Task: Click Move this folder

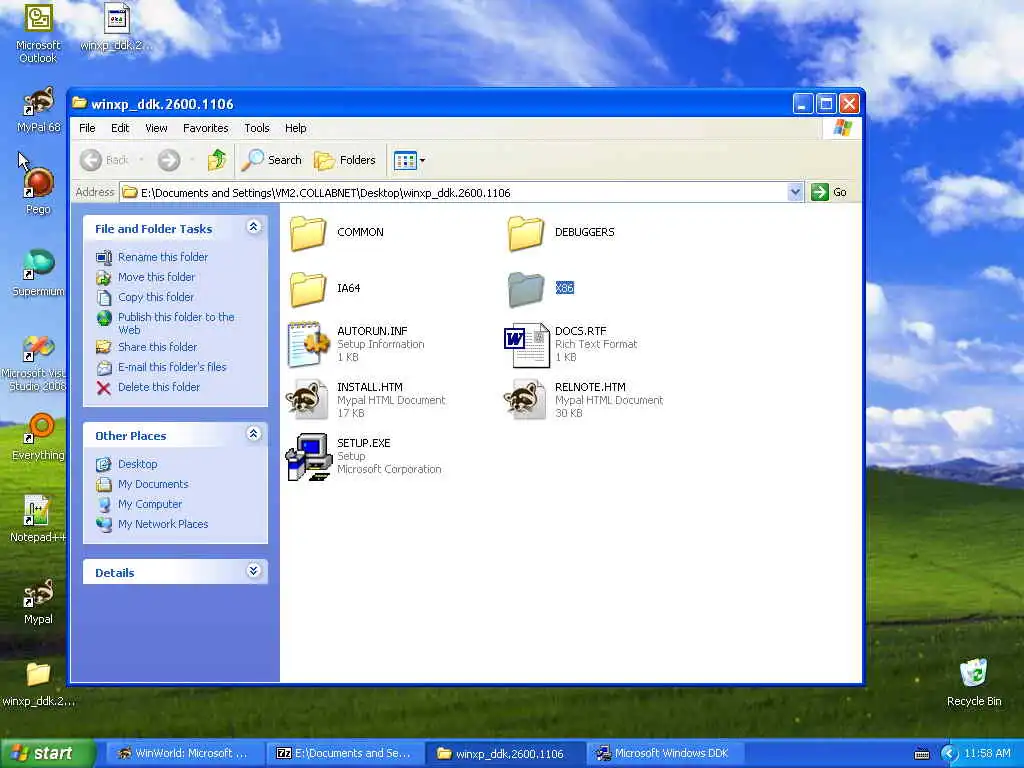Action: 156,277
